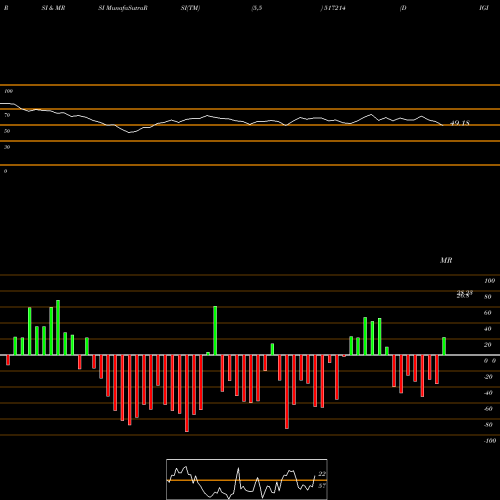This screenshot has height=500, width=500.
Task: Click the lowest red histogram bar
Action: click(187, 393)
